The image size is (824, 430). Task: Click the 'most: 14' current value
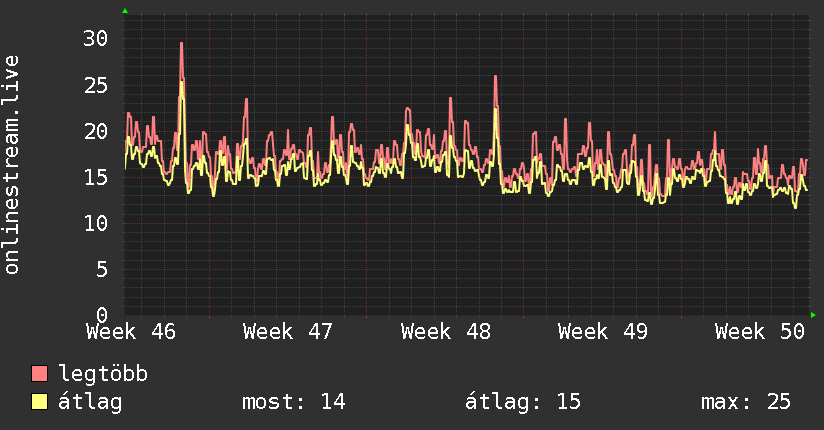coord(294,402)
